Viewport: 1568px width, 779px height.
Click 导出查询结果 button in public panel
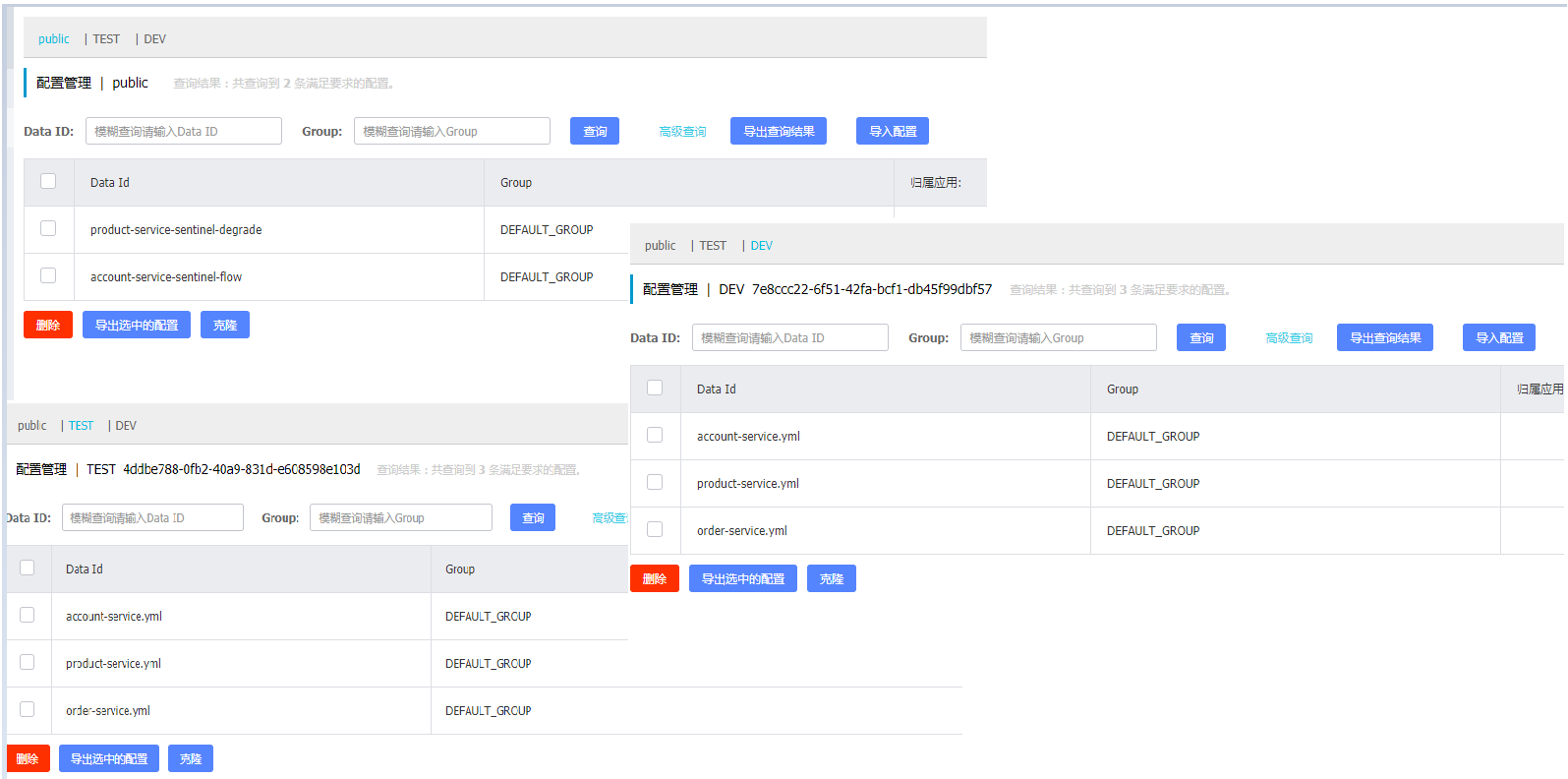(779, 131)
